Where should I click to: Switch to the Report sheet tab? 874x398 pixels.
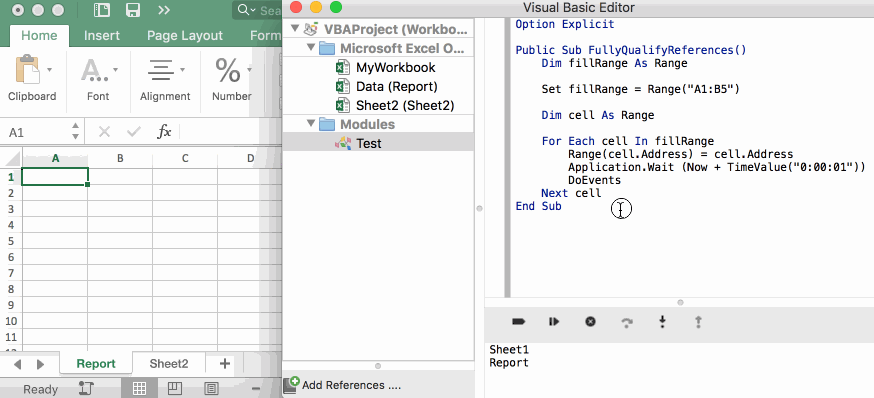tap(96, 364)
